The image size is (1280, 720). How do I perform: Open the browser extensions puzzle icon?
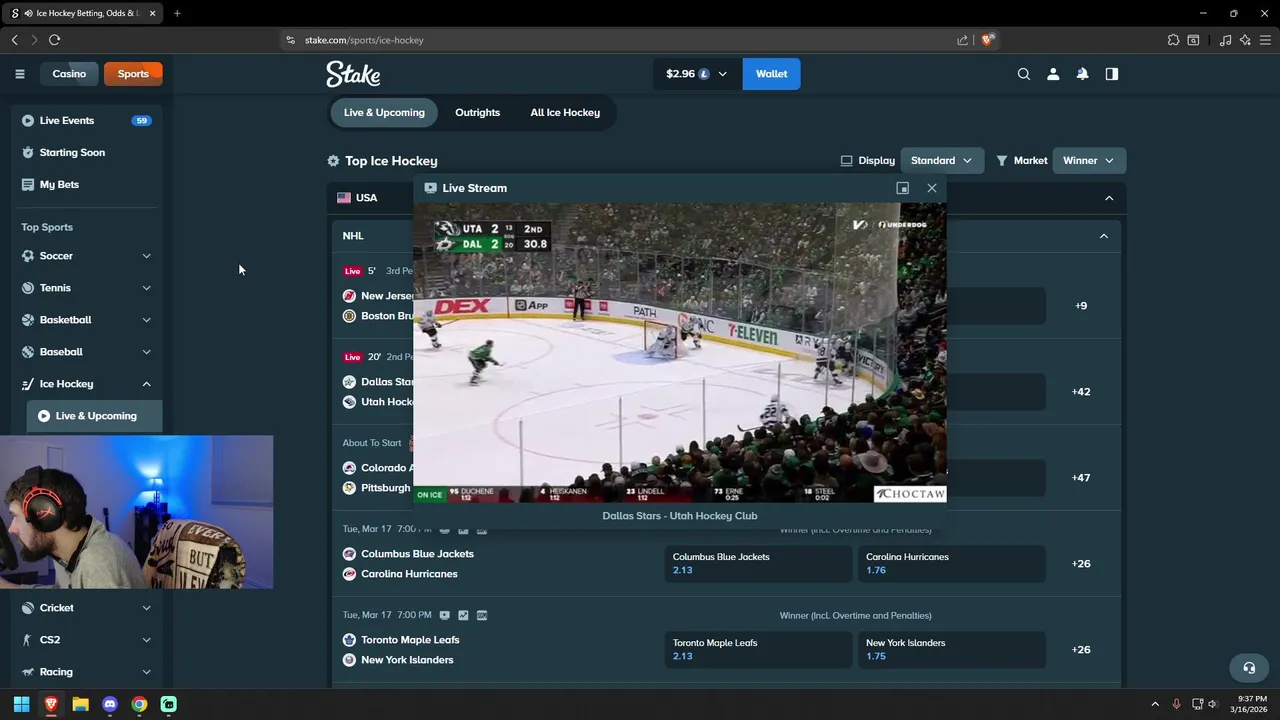pyautogui.click(x=1173, y=40)
